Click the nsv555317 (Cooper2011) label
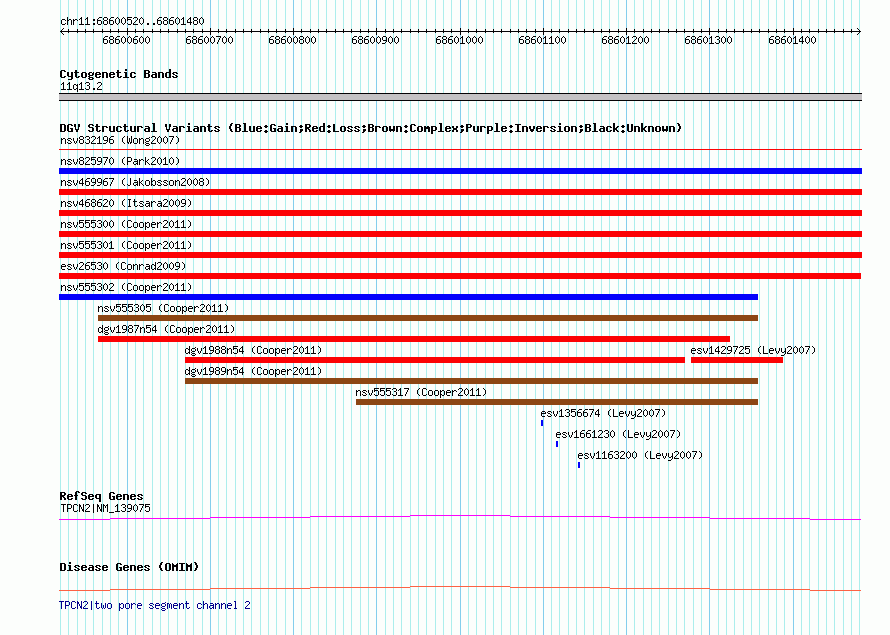Image resolution: width=890 pixels, height=635 pixels. pyautogui.click(x=421, y=392)
